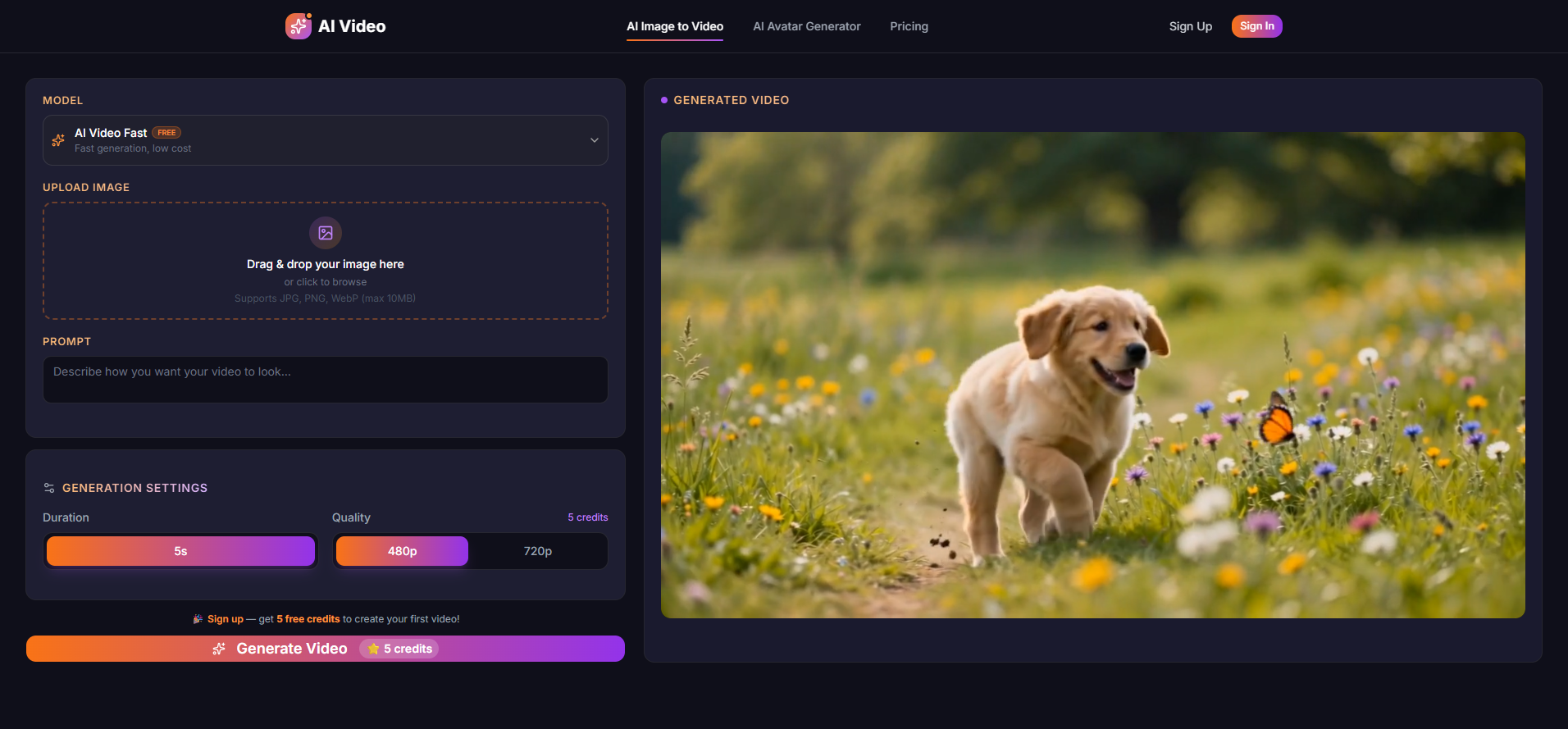
Task: Click the sparkle icon beside AI Video Fast
Action: 58,140
